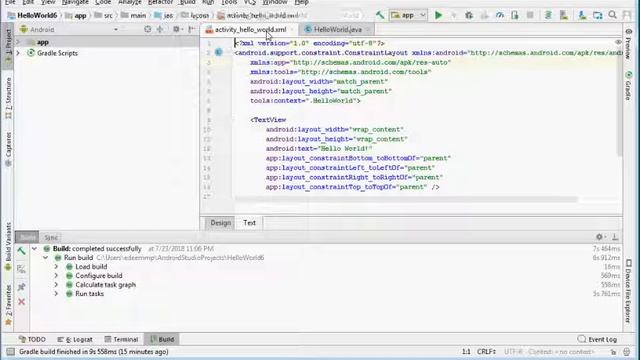The height and width of the screenshot is (360, 640).
Task: Click the gutter icon on line 2
Action: point(219,52)
